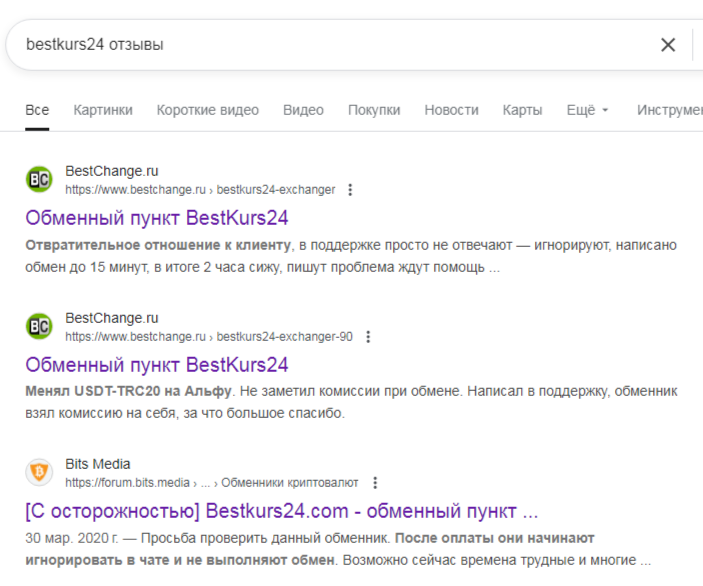Click the Bits Media shield favicon
Screen dimensions: 703x586
point(39,472)
